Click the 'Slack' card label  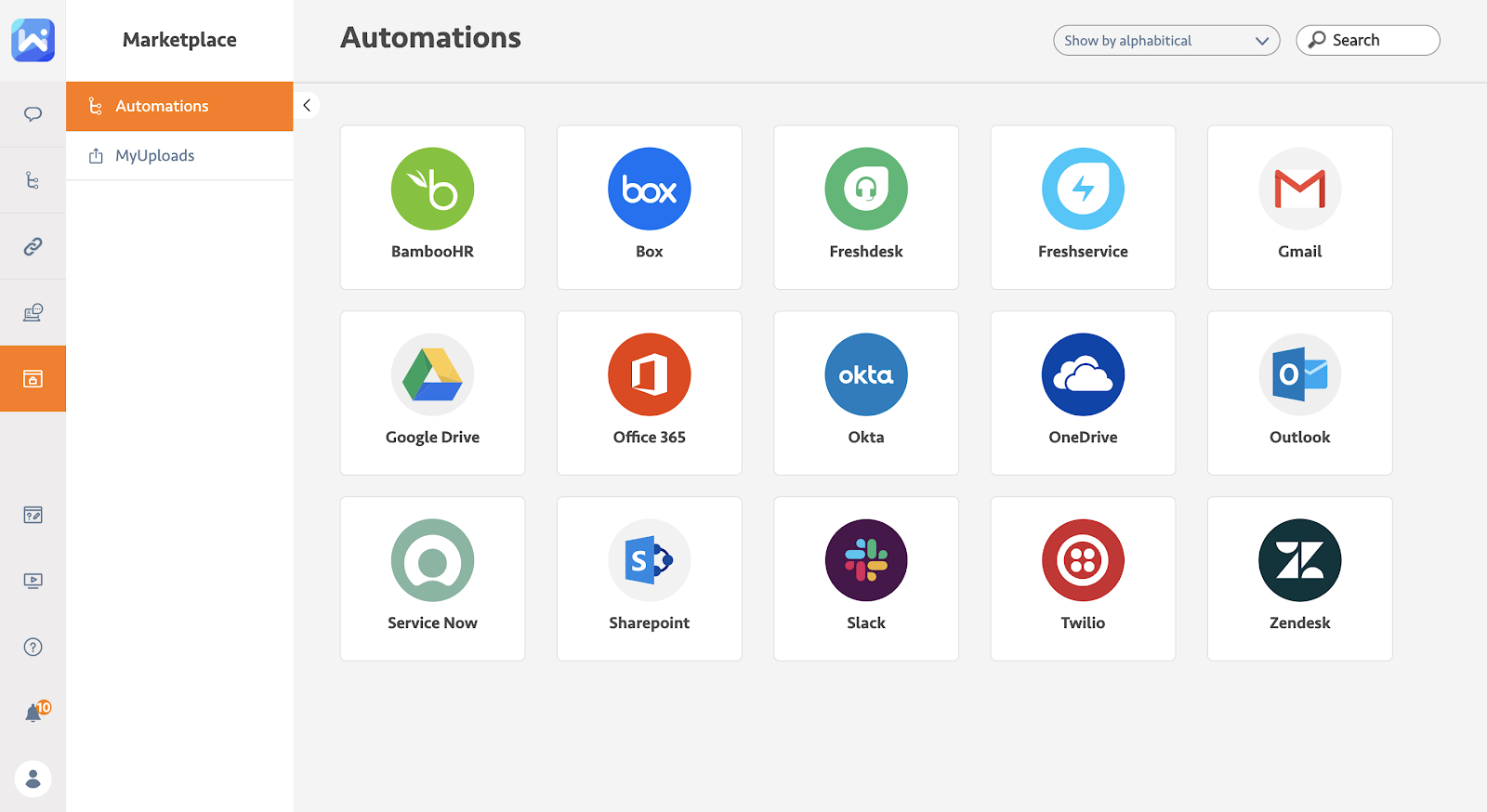[x=866, y=623]
